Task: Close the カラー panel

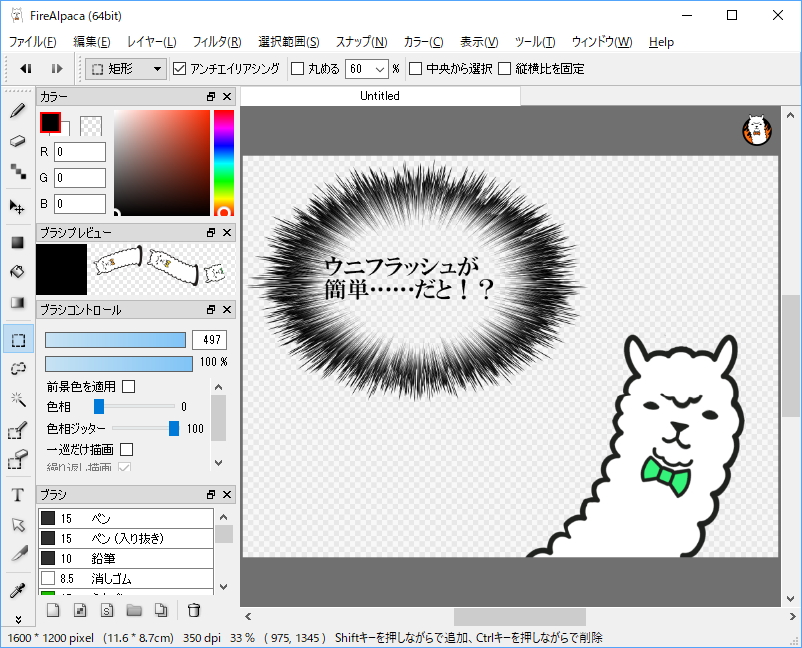Action: tap(228, 97)
